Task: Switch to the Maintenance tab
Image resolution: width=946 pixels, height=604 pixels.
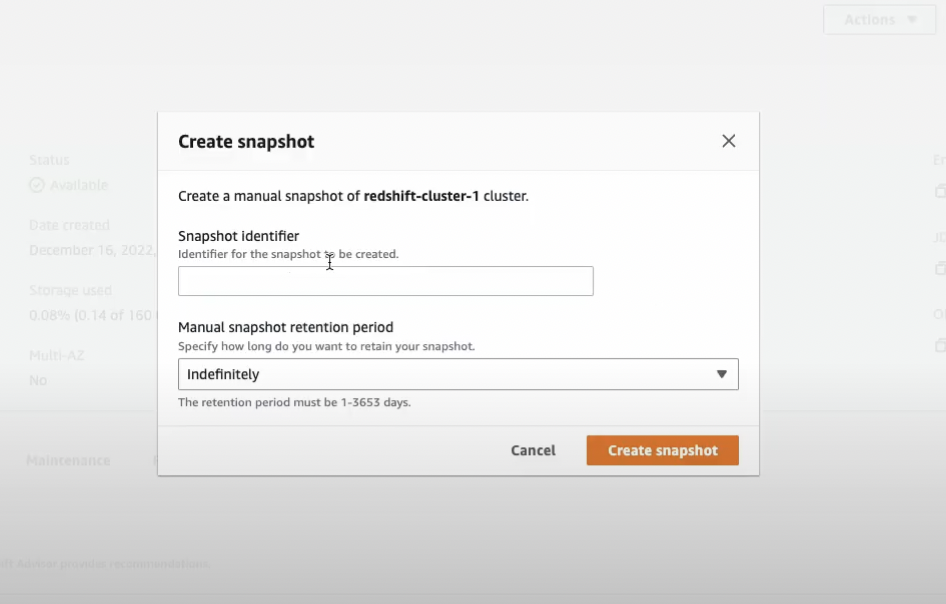Action: [68, 461]
